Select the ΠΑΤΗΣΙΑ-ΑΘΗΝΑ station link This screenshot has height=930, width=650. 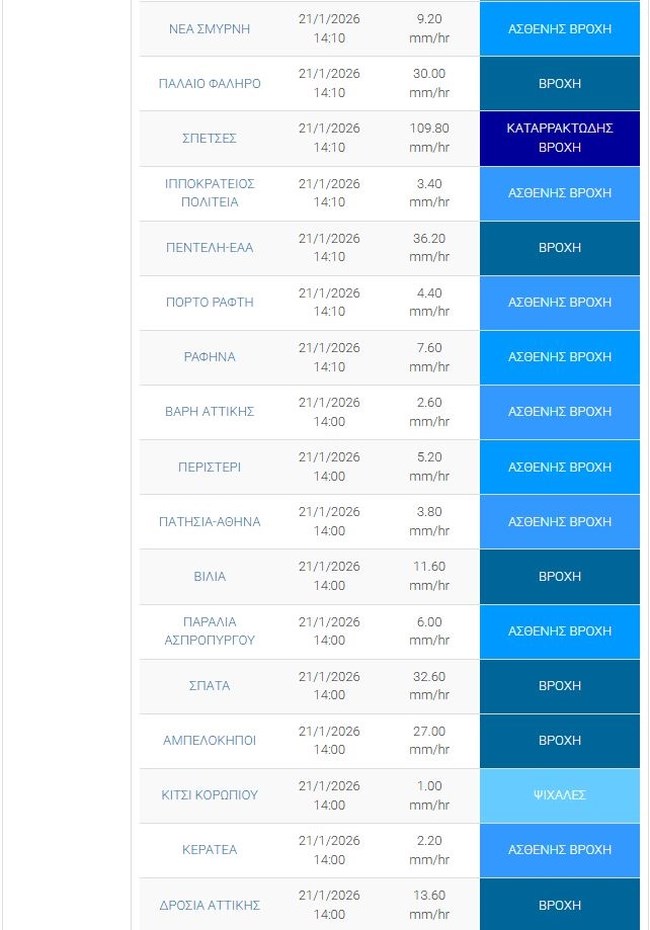209,522
